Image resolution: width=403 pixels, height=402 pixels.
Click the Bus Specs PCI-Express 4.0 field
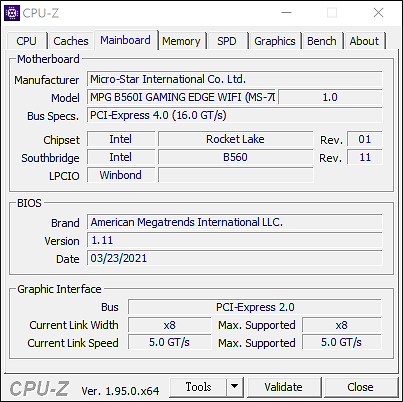coord(235,115)
